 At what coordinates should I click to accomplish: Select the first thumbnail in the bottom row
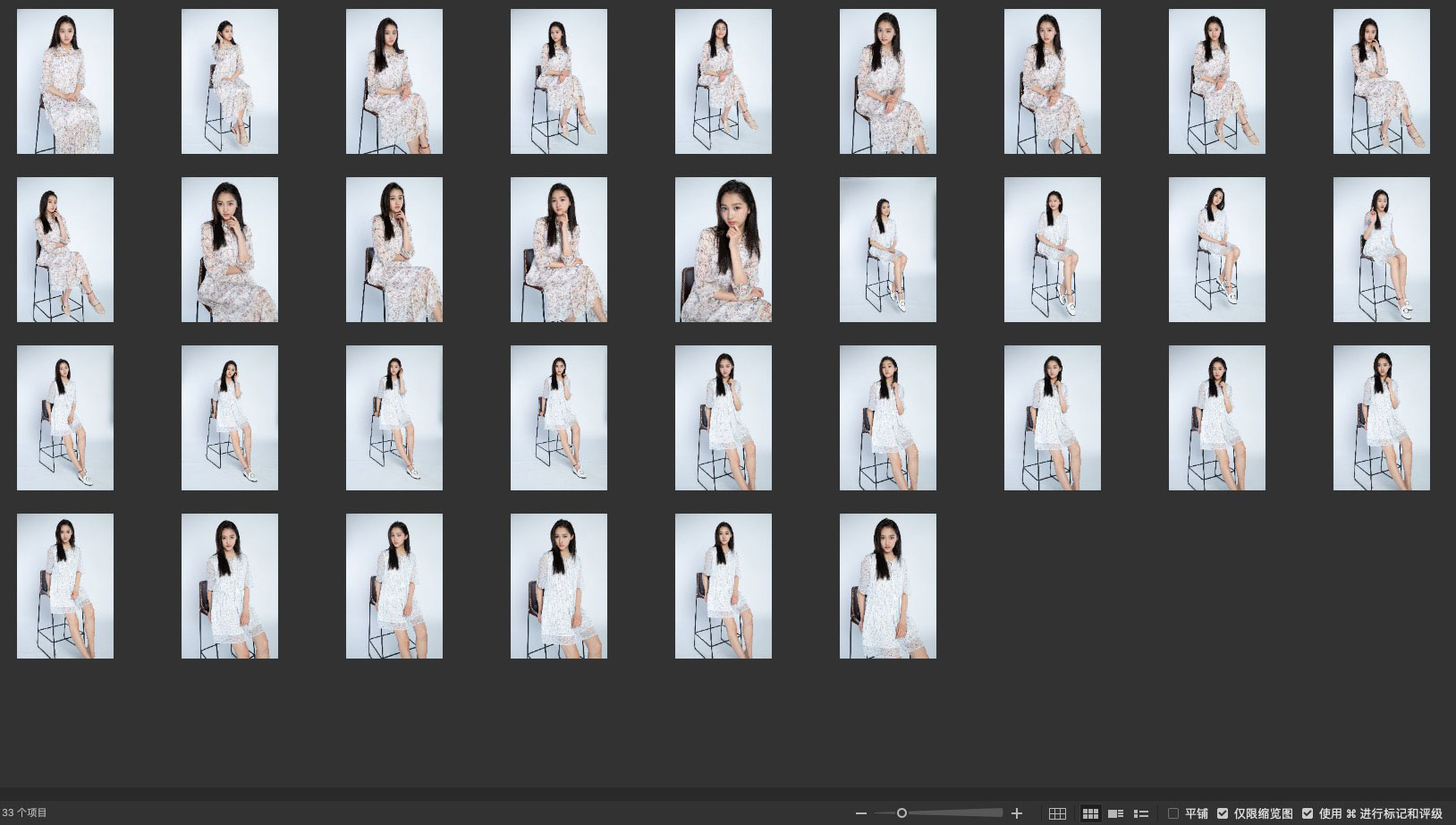coord(65,586)
